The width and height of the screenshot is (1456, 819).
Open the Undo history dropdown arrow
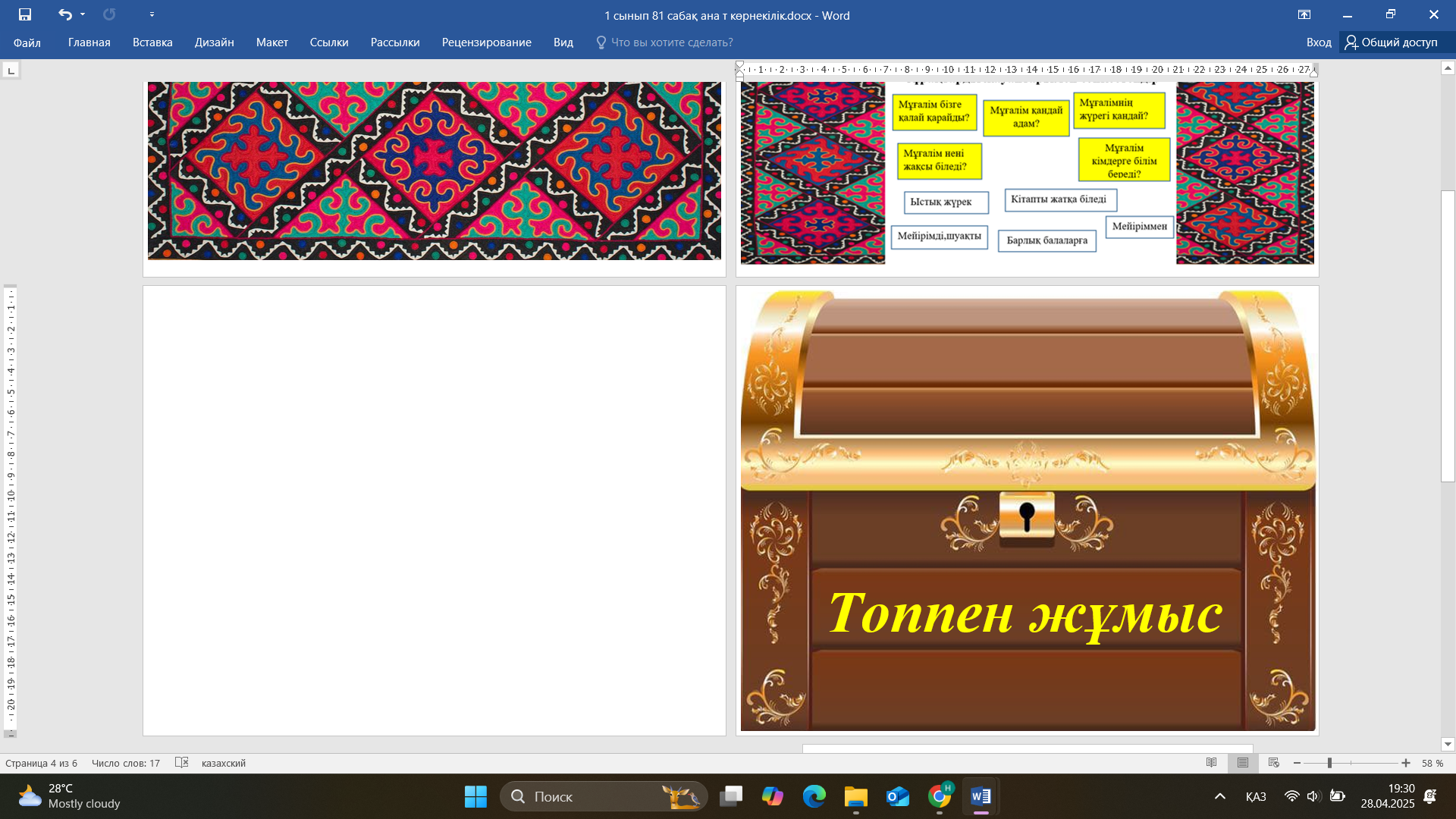[x=83, y=14]
